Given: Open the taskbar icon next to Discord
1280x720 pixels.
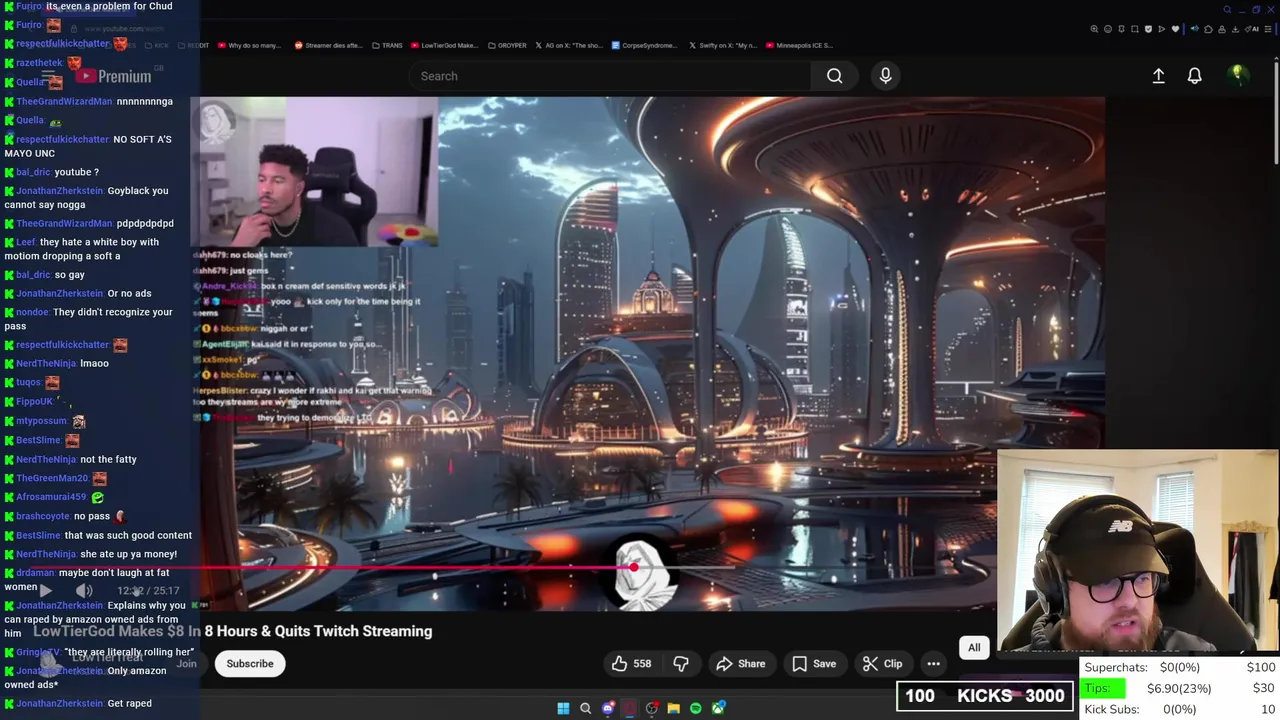Looking at the screenshot, I should 629,708.
